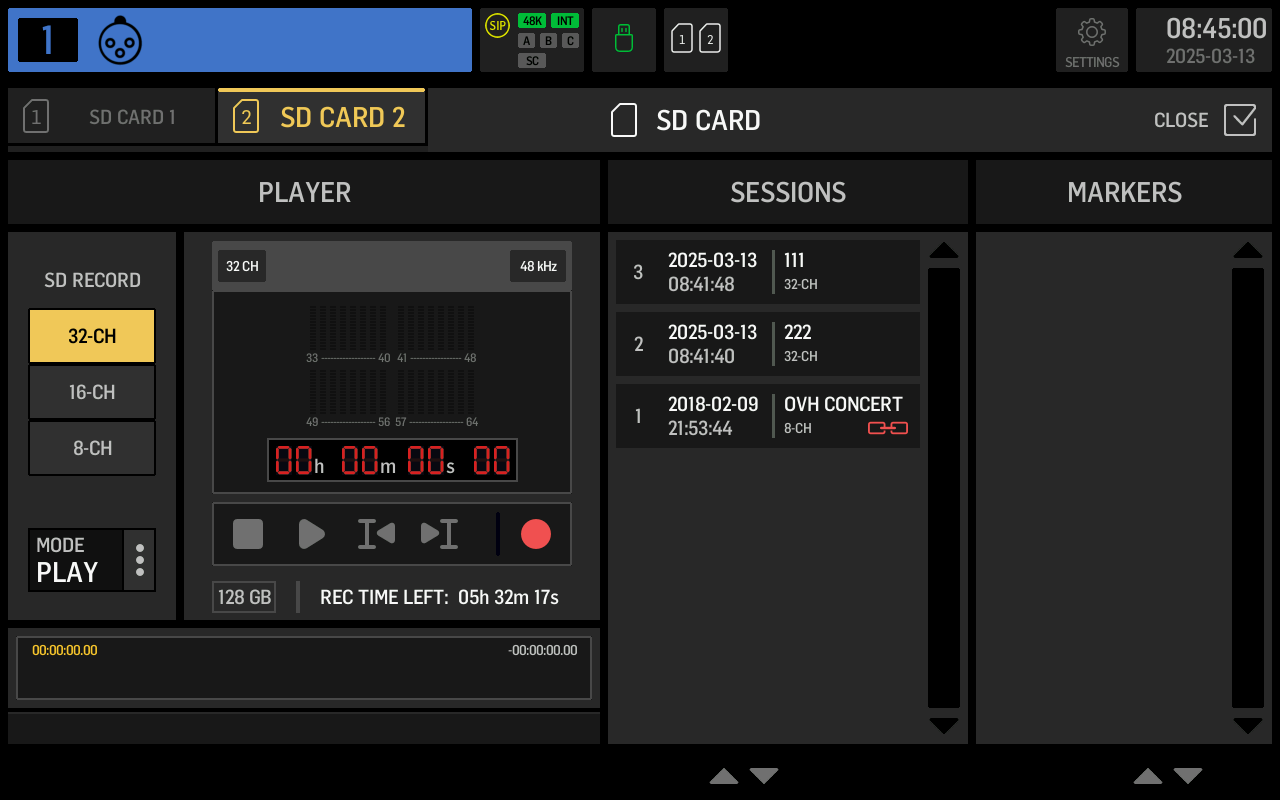Click the INT clock indicator
The height and width of the screenshot is (800, 1280).
pyautogui.click(x=565, y=21)
